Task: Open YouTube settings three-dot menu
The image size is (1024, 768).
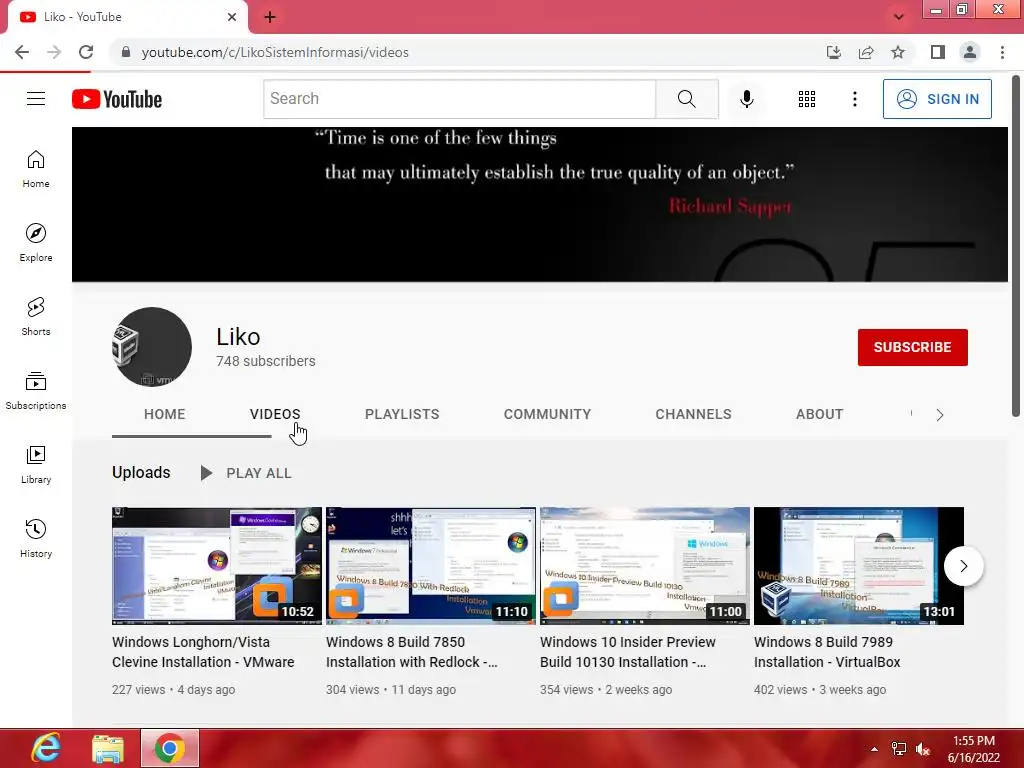Action: 854,99
